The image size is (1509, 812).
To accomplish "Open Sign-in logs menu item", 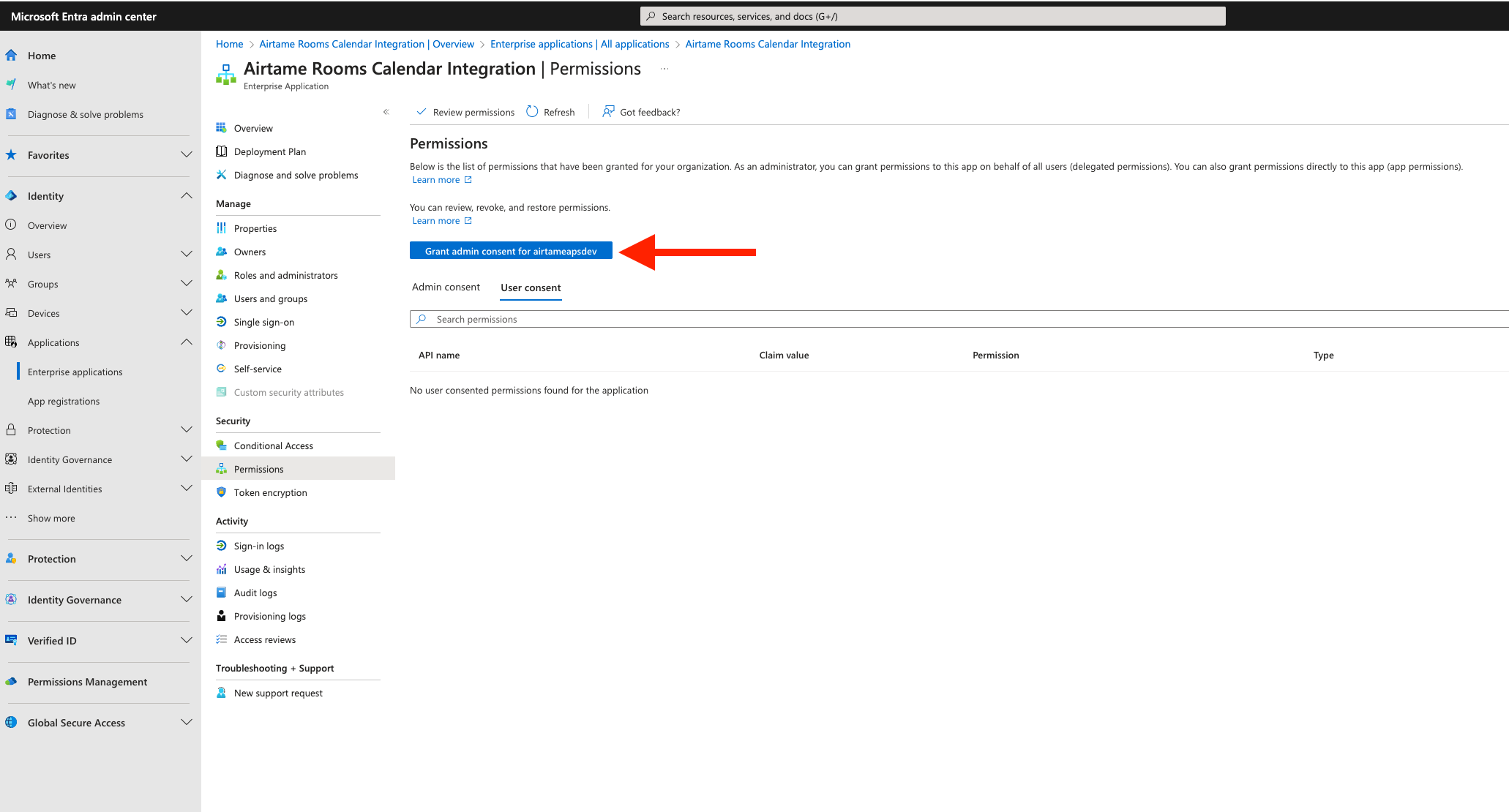I will [x=259, y=546].
